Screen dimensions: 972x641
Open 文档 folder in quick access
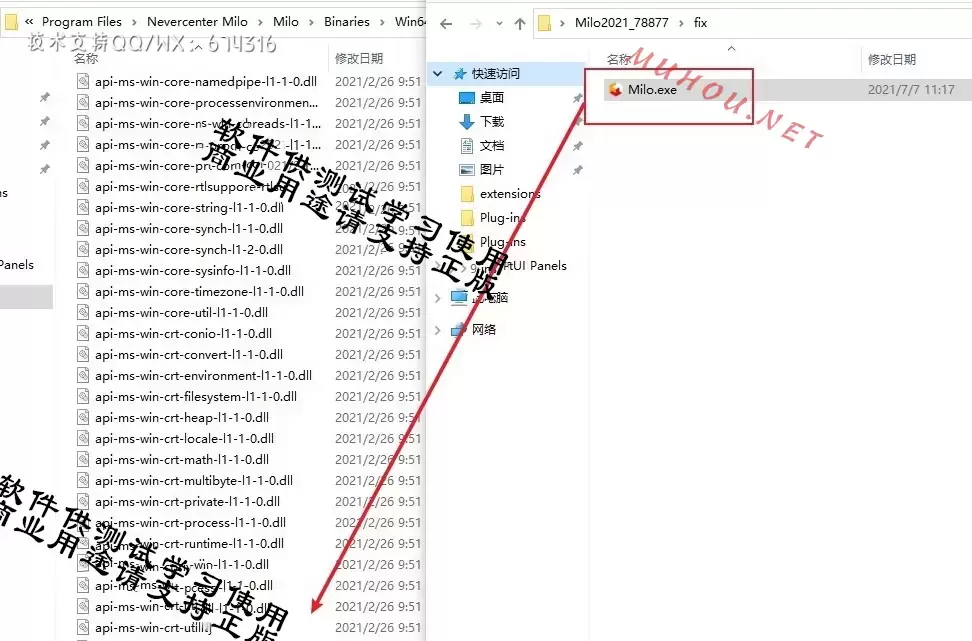(x=492, y=146)
